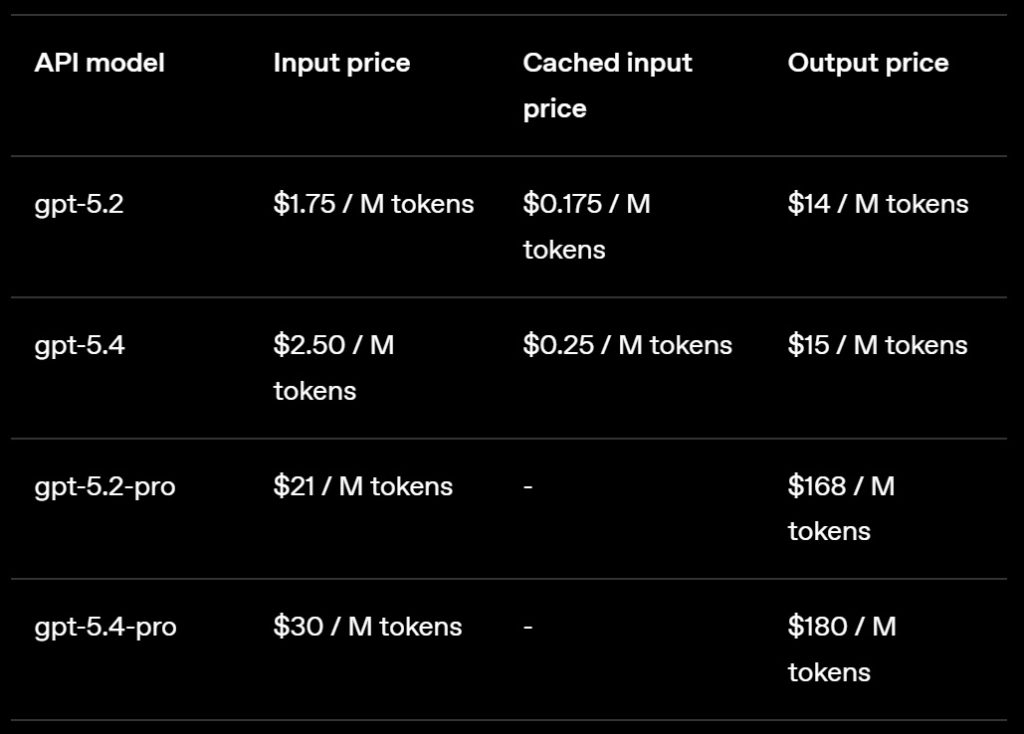Select the $180 / M tokens output price

[x=841, y=649]
